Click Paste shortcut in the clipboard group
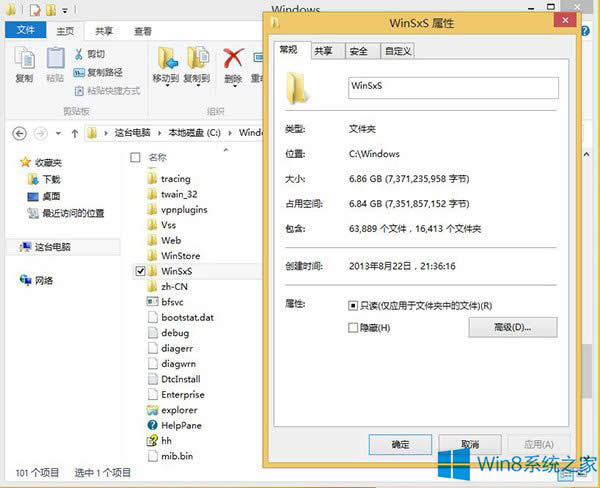 point(107,91)
